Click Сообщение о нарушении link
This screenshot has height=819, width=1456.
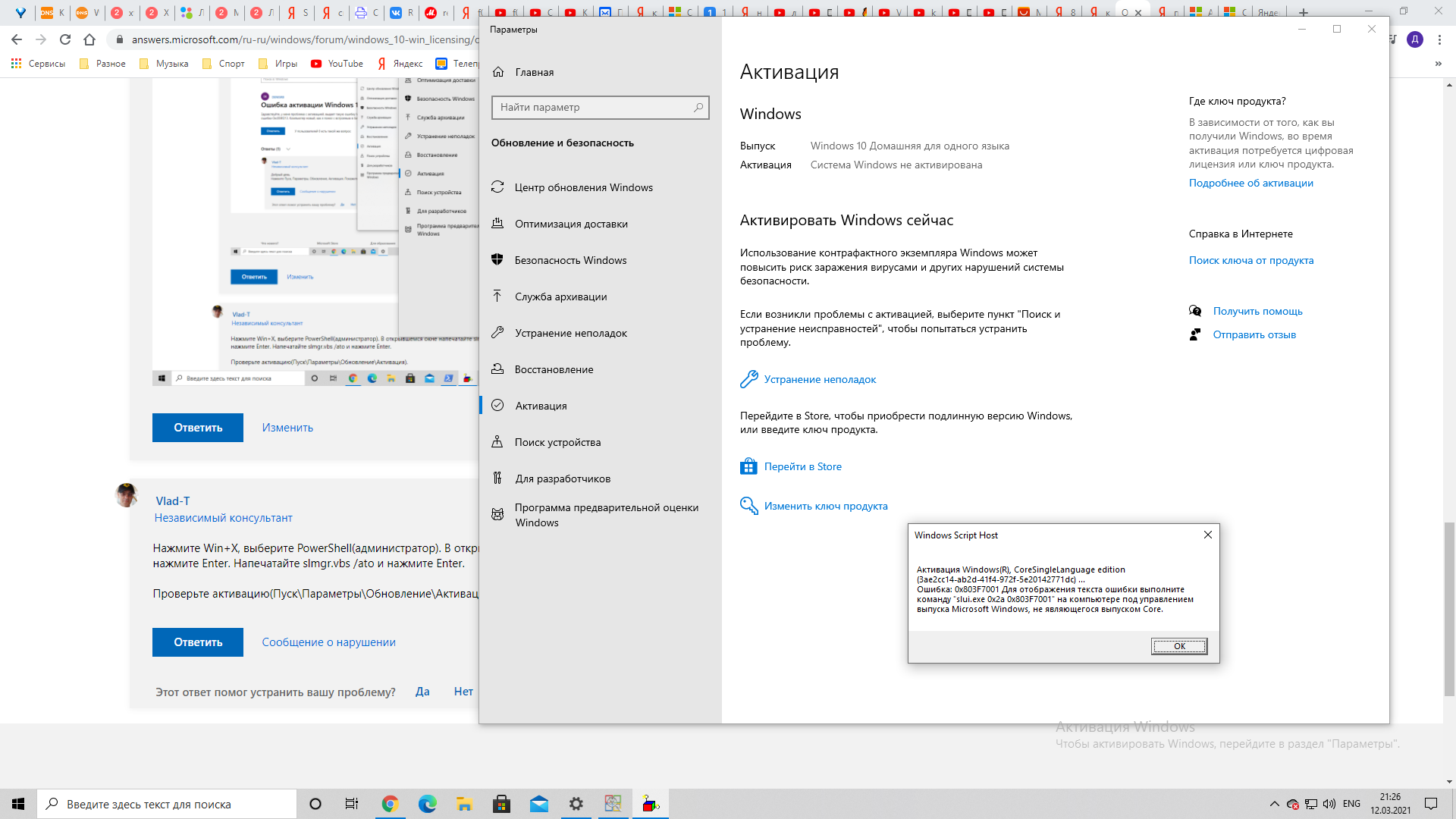point(328,642)
